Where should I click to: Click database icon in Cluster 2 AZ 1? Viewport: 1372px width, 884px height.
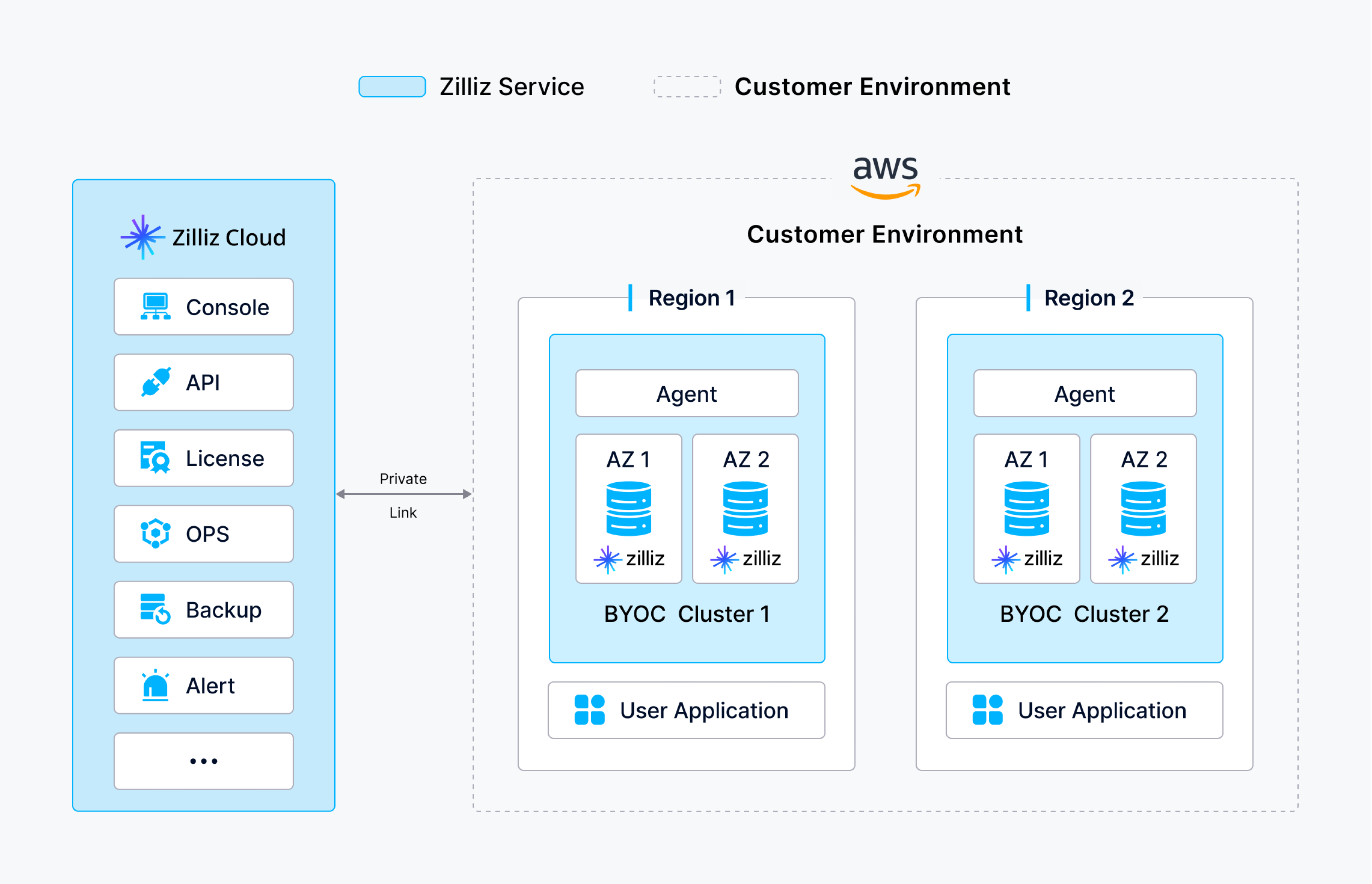click(1027, 509)
